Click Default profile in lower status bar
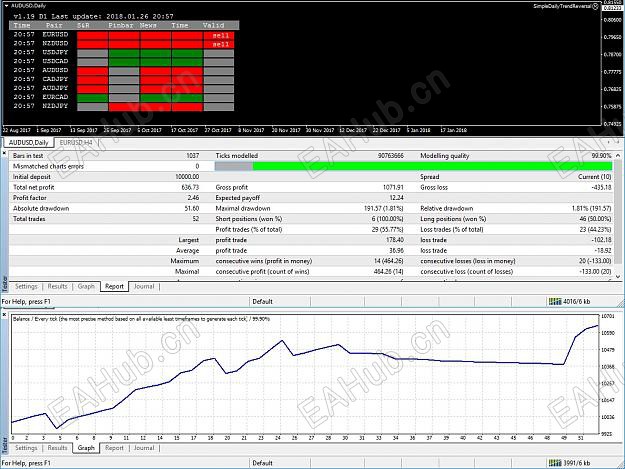This screenshot has height=469, width=625. 262,463
